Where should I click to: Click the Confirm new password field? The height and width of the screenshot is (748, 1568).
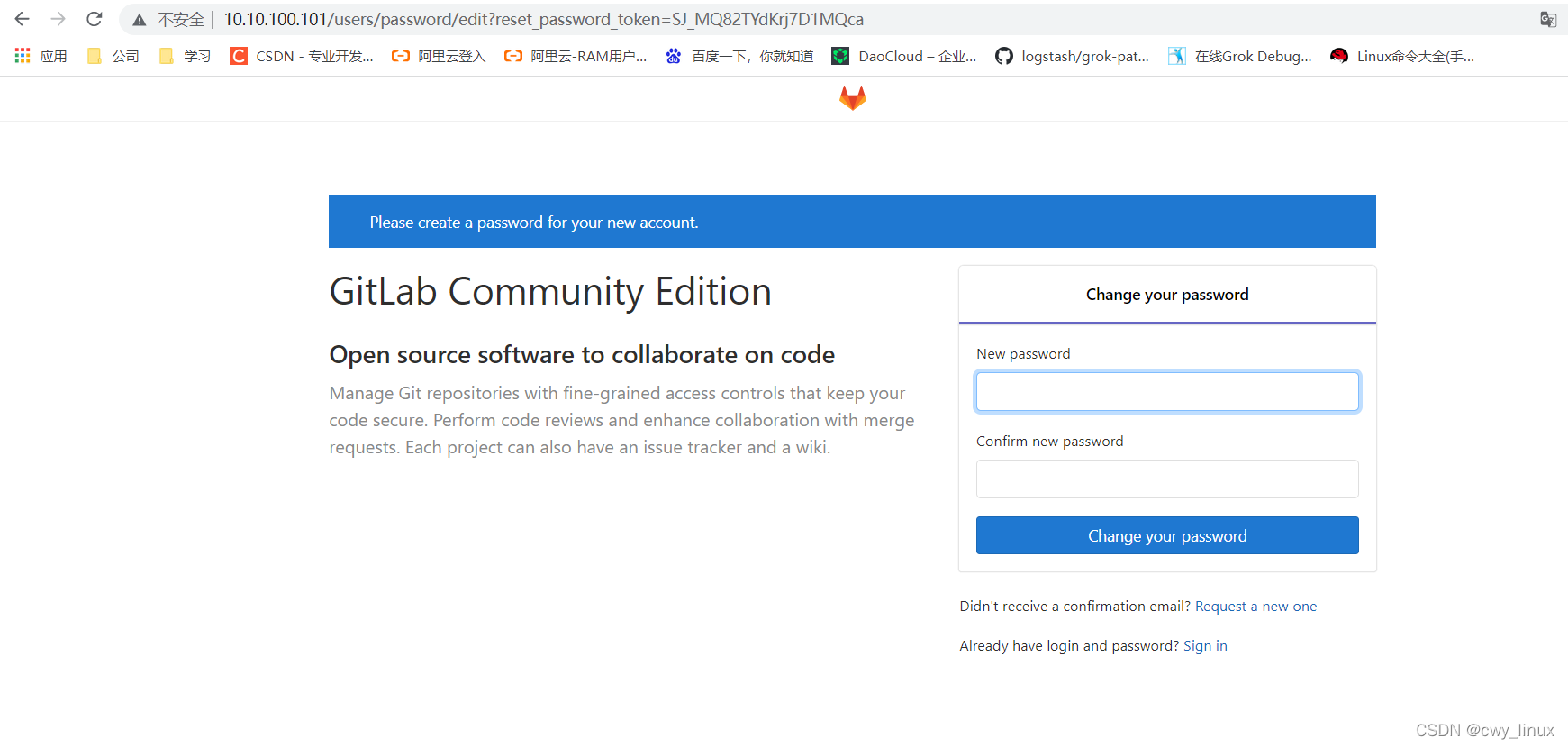[x=1167, y=479]
